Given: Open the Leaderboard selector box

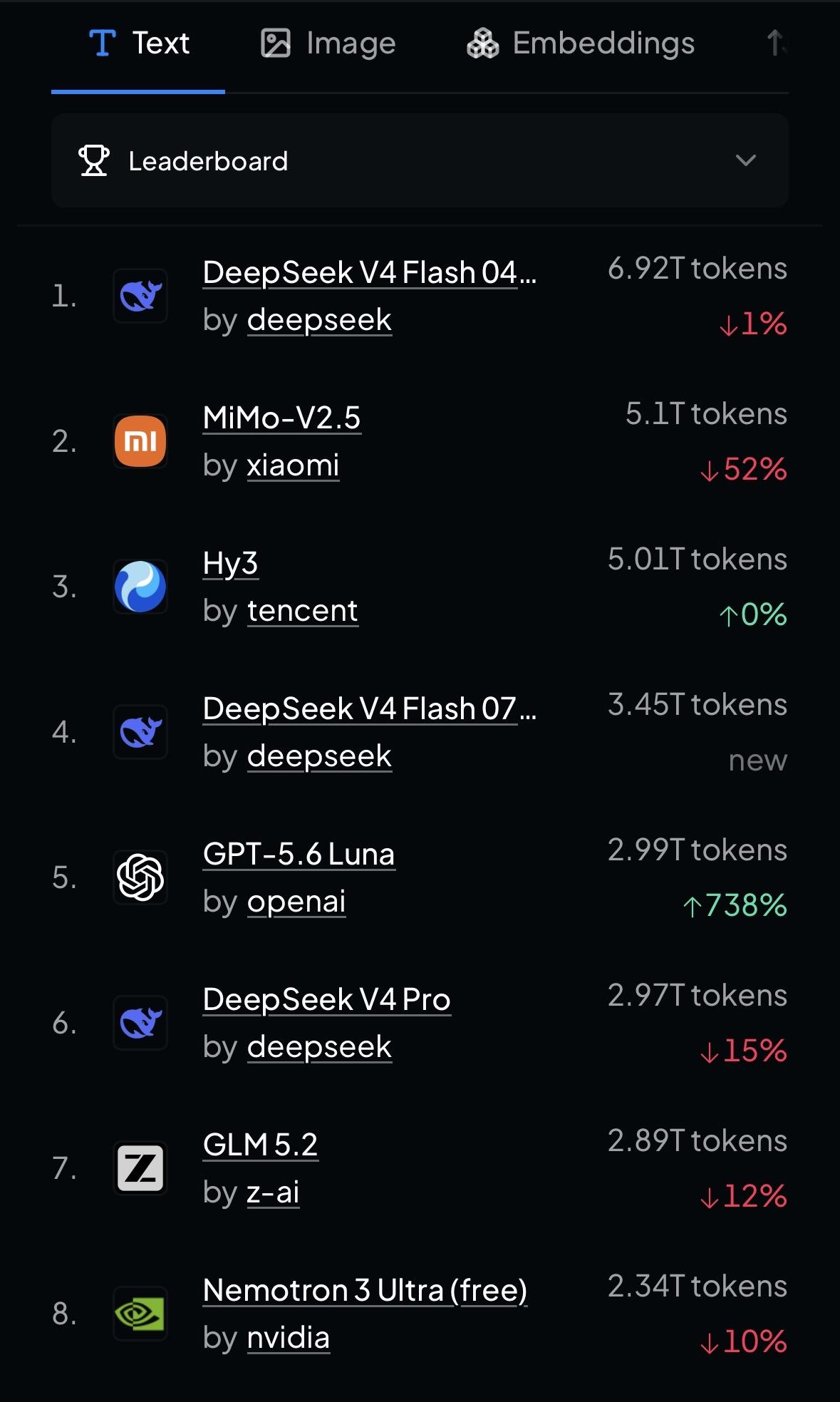Looking at the screenshot, I should pos(420,160).
